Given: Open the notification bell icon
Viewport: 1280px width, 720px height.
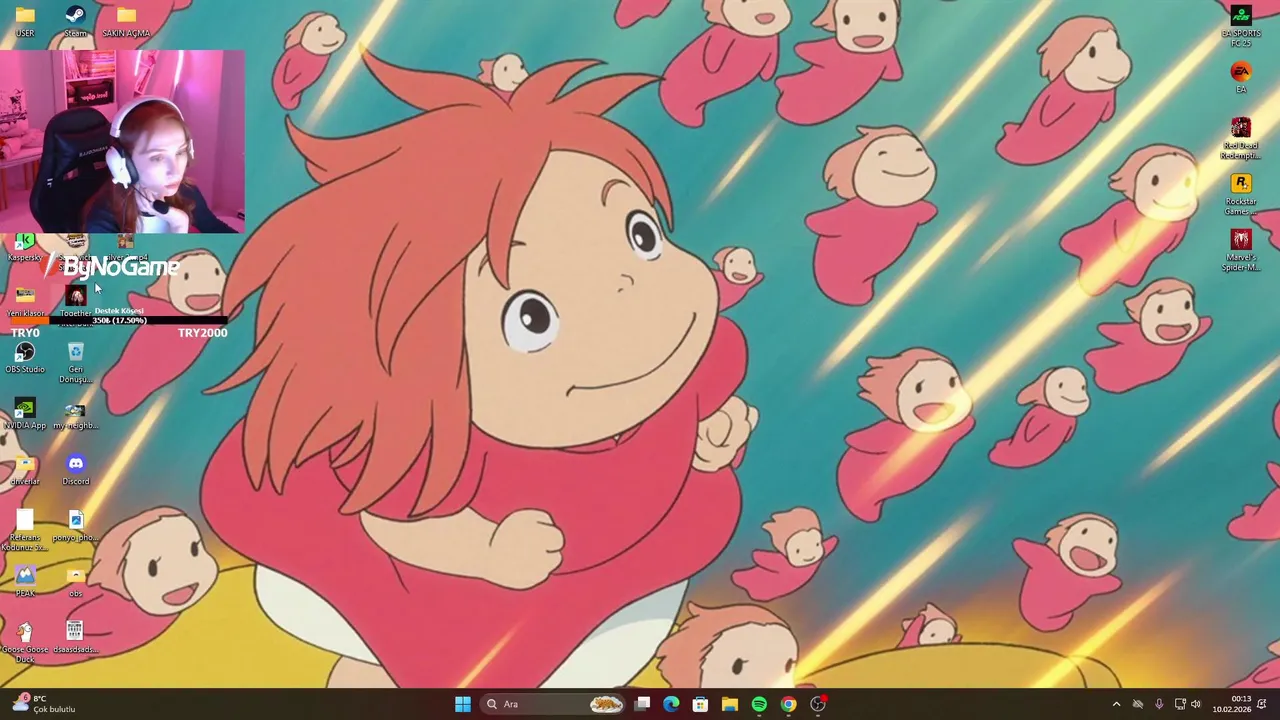Looking at the screenshot, I should (x=1262, y=704).
